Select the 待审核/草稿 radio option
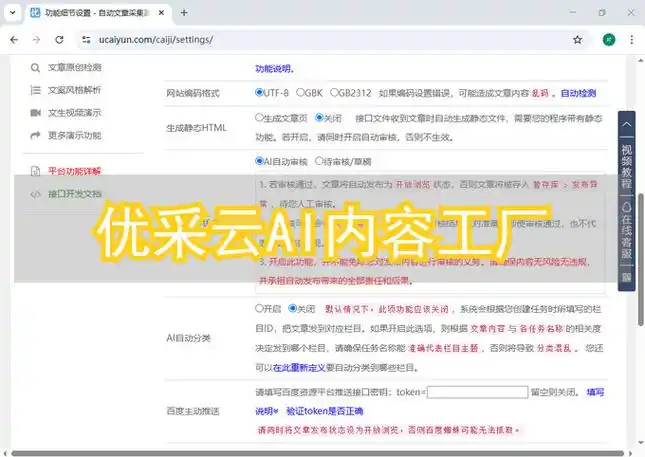The height and width of the screenshot is (457, 645). [x=319, y=161]
